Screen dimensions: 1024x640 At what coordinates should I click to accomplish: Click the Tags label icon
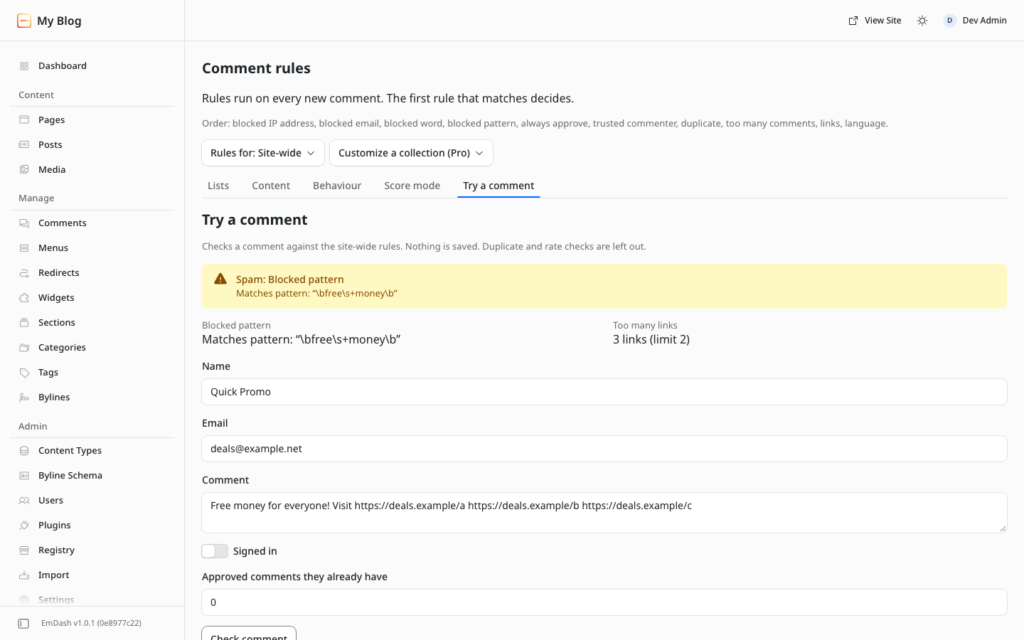pyautogui.click(x=24, y=372)
